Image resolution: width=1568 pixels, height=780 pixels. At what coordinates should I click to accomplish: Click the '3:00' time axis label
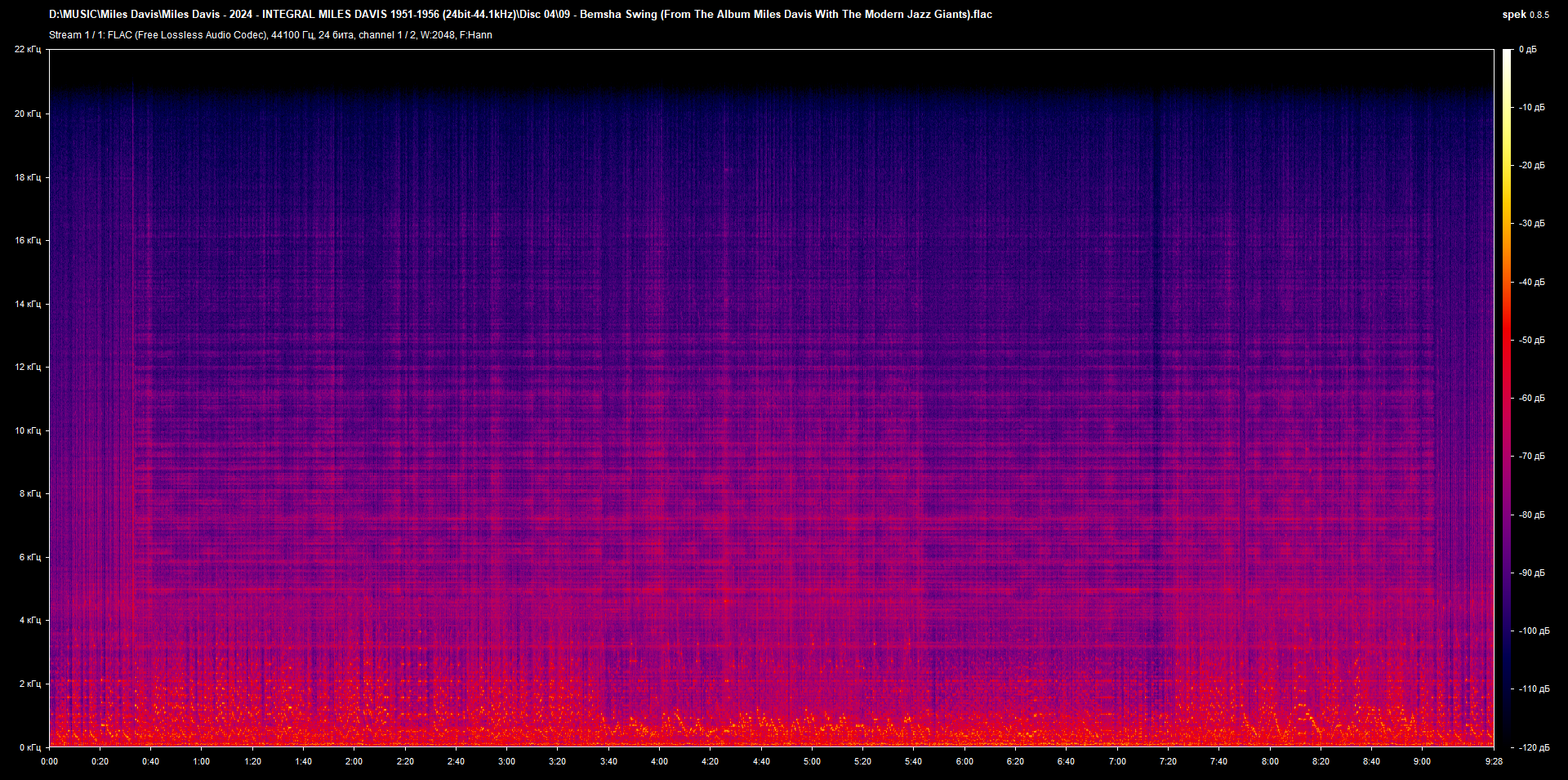point(506,761)
